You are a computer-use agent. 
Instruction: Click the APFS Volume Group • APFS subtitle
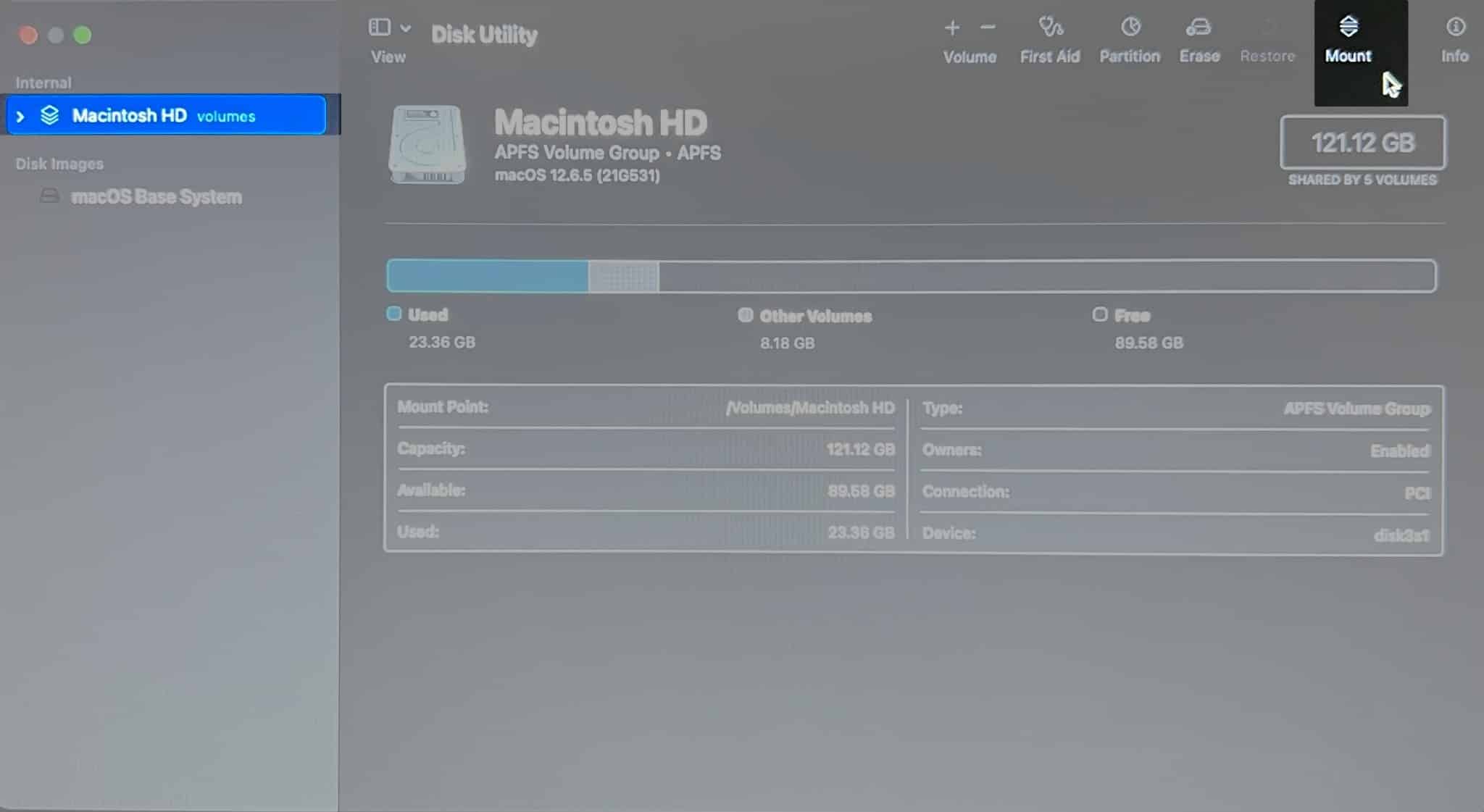[607, 153]
